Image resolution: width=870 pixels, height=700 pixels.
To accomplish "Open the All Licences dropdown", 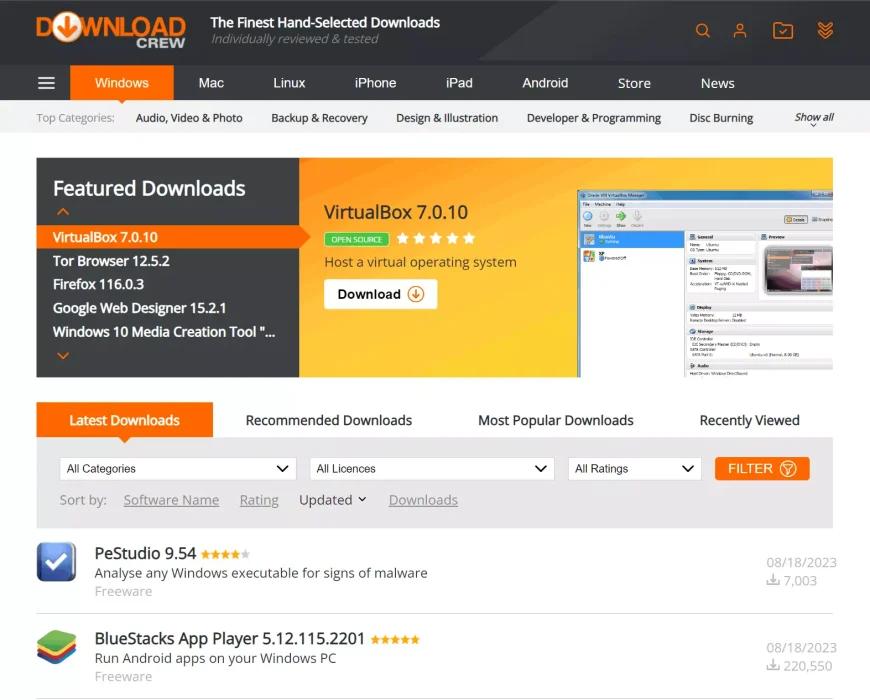I will point(432,469).
